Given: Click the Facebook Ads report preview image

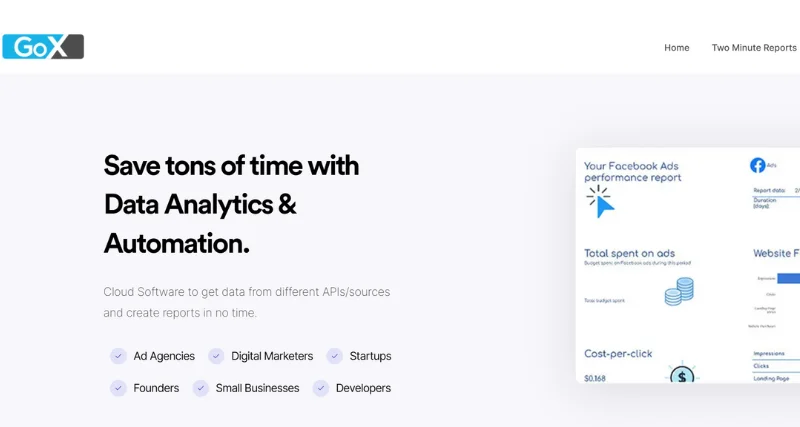Looking at the screenshot, I should (x=688, y=265).
